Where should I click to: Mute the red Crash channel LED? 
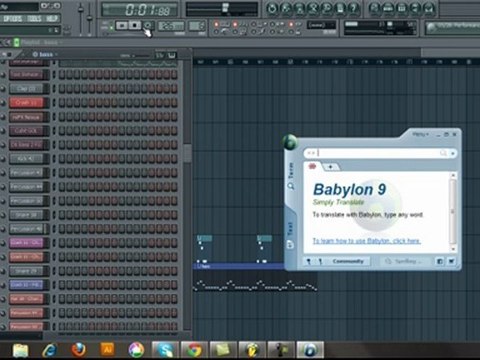click(x=3, y=103)
